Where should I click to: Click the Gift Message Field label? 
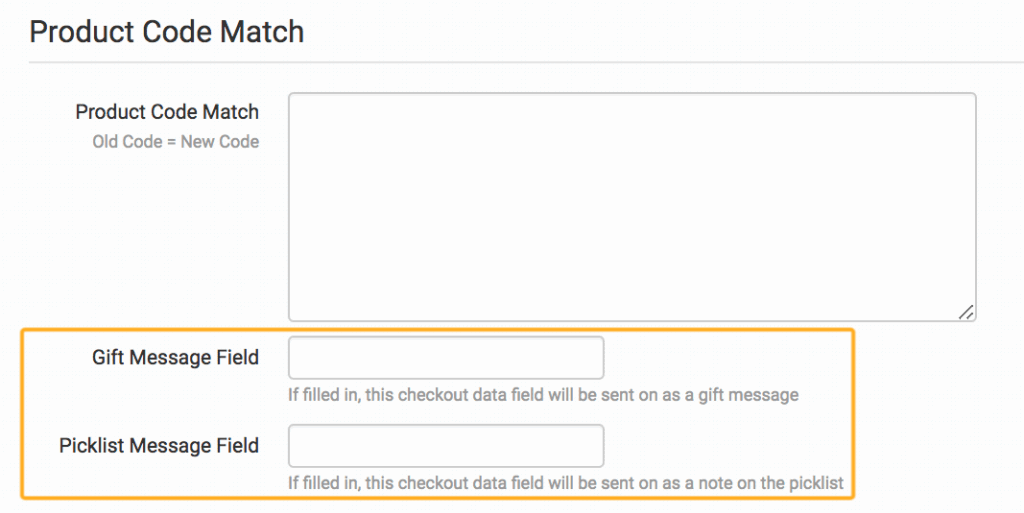175,357
